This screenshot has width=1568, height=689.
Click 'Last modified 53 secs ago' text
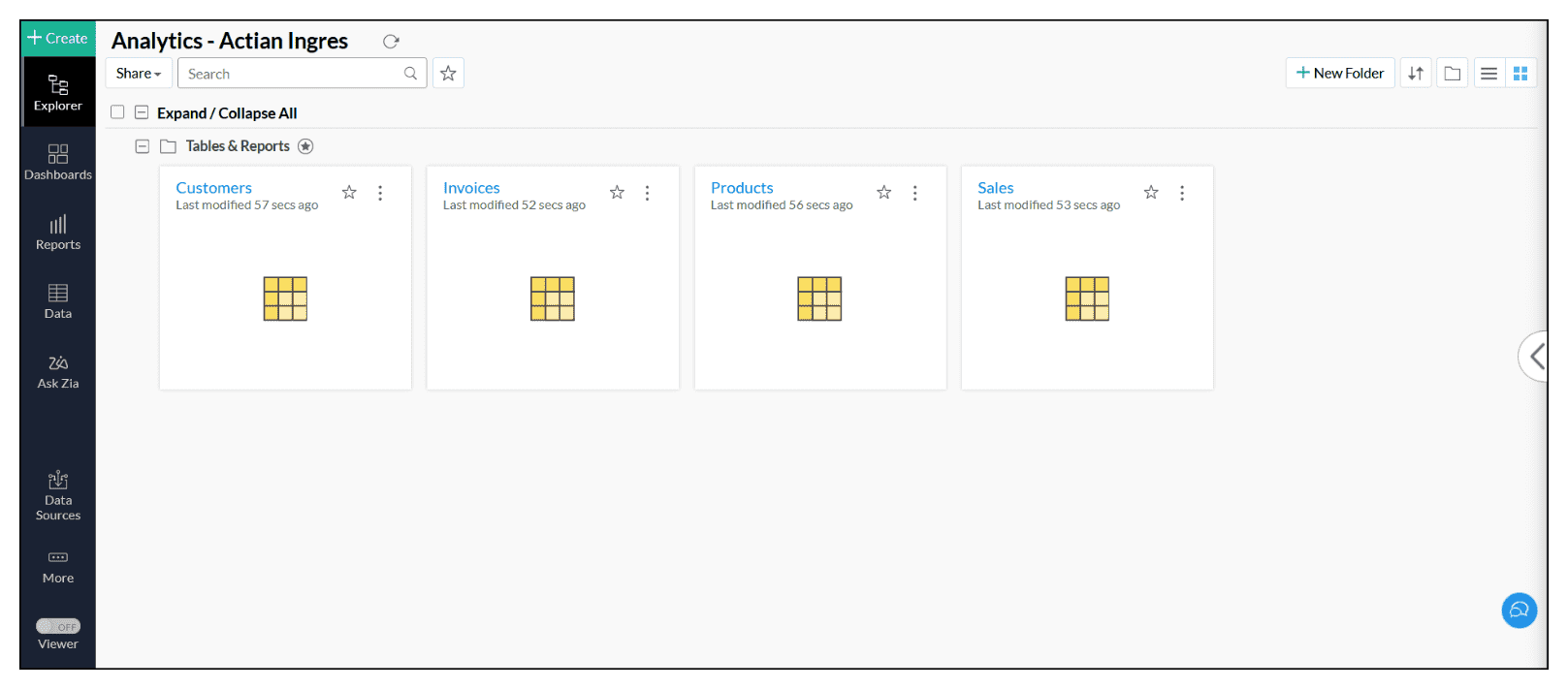coord(1049,205)
